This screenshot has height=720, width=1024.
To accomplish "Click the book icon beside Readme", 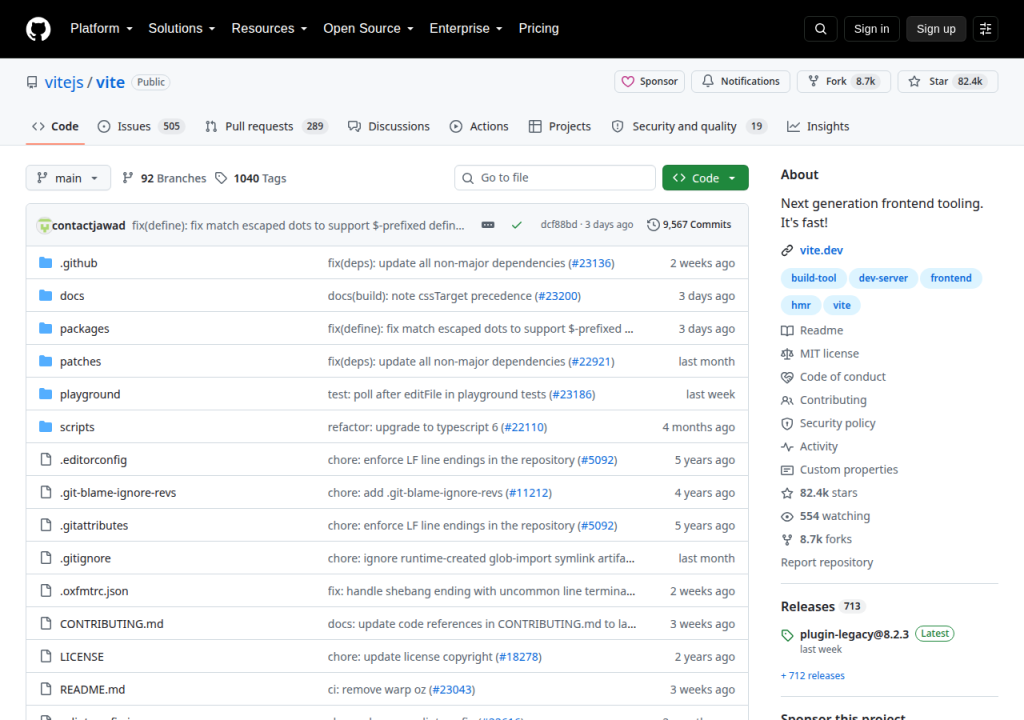I will tap(787, 331).
